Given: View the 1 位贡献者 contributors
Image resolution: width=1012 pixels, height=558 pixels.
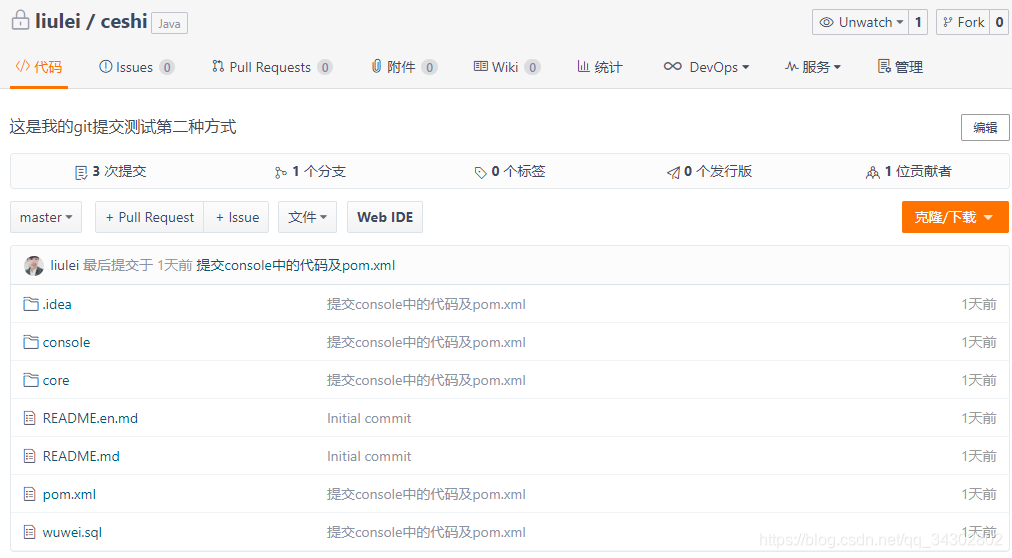Looking at the screenshot, I should pyautogui.click(x=909, y=172).
